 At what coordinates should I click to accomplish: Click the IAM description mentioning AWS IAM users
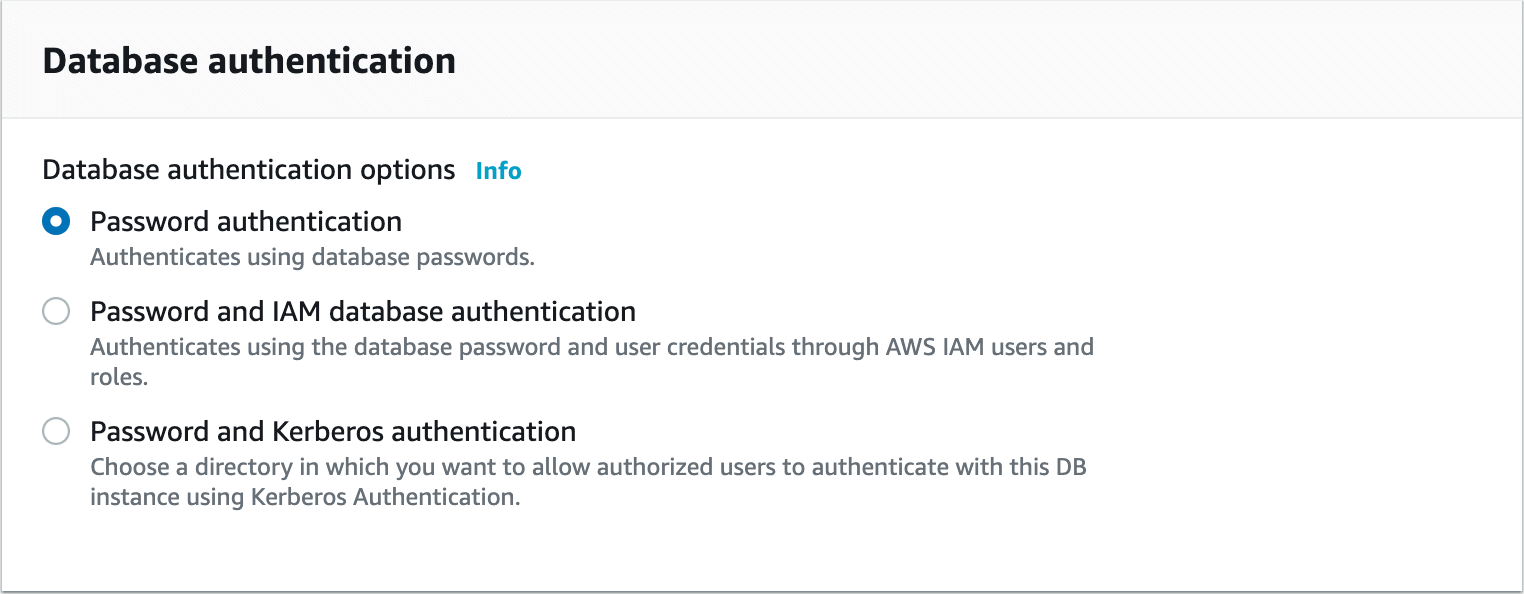(x=591, y=348)
